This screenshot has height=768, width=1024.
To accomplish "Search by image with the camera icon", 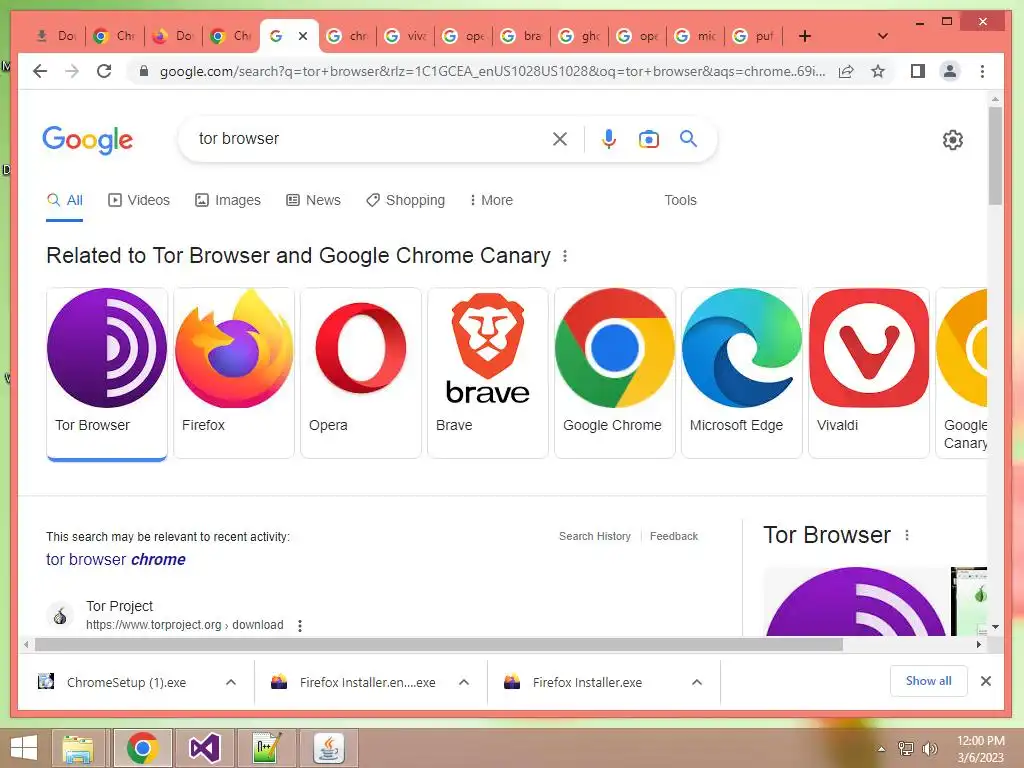I will point(648,139).
